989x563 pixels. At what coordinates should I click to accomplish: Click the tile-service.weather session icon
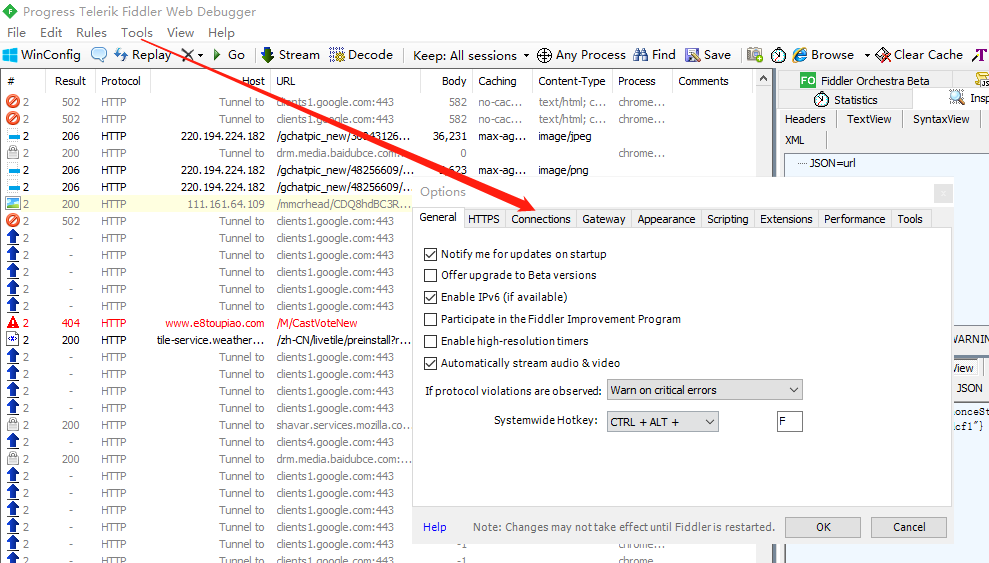[13, 340]
